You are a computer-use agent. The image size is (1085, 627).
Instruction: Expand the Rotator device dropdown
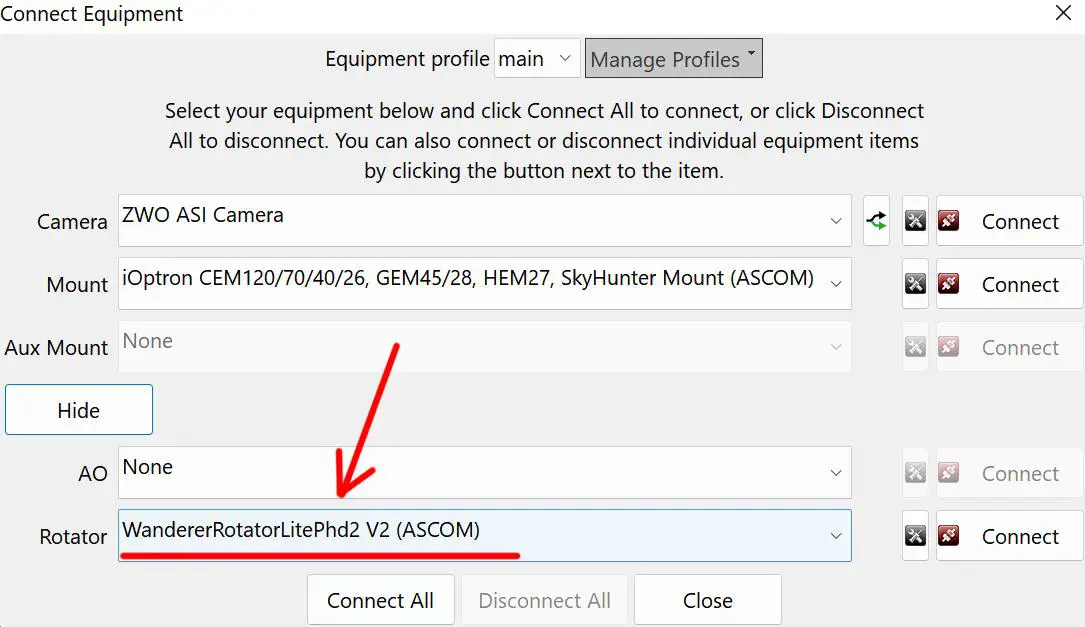pos(836,536)
